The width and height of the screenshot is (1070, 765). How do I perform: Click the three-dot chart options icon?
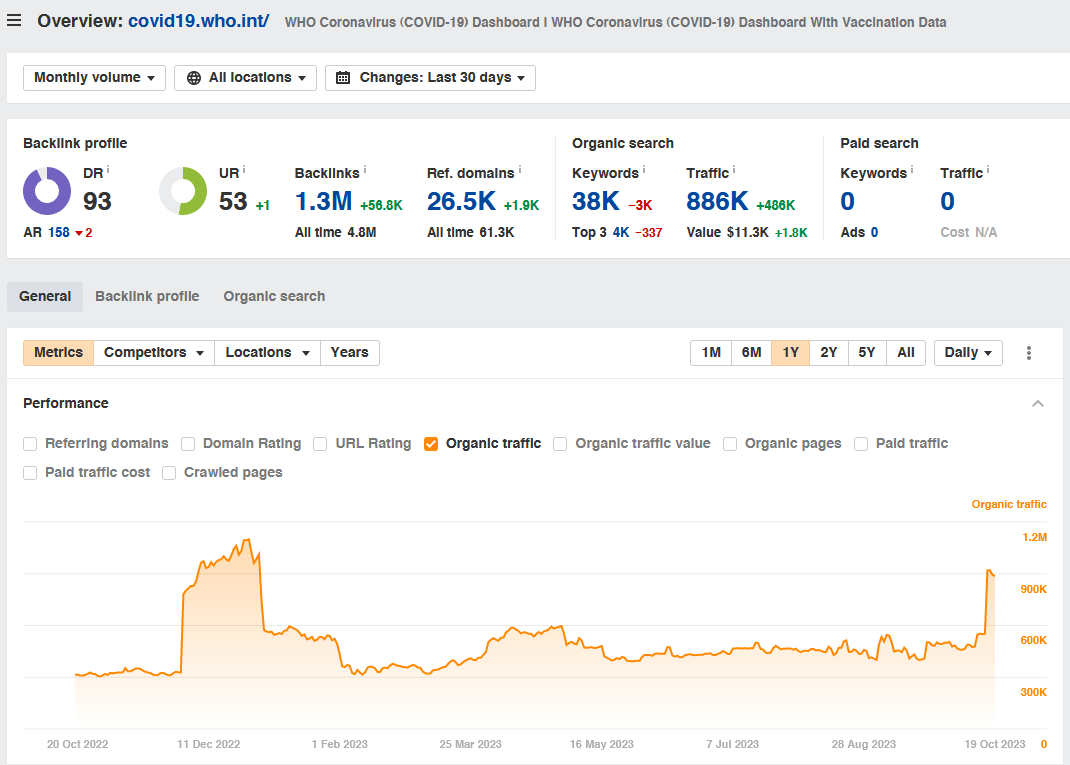pyautogui.click(x=1028, y=353)
